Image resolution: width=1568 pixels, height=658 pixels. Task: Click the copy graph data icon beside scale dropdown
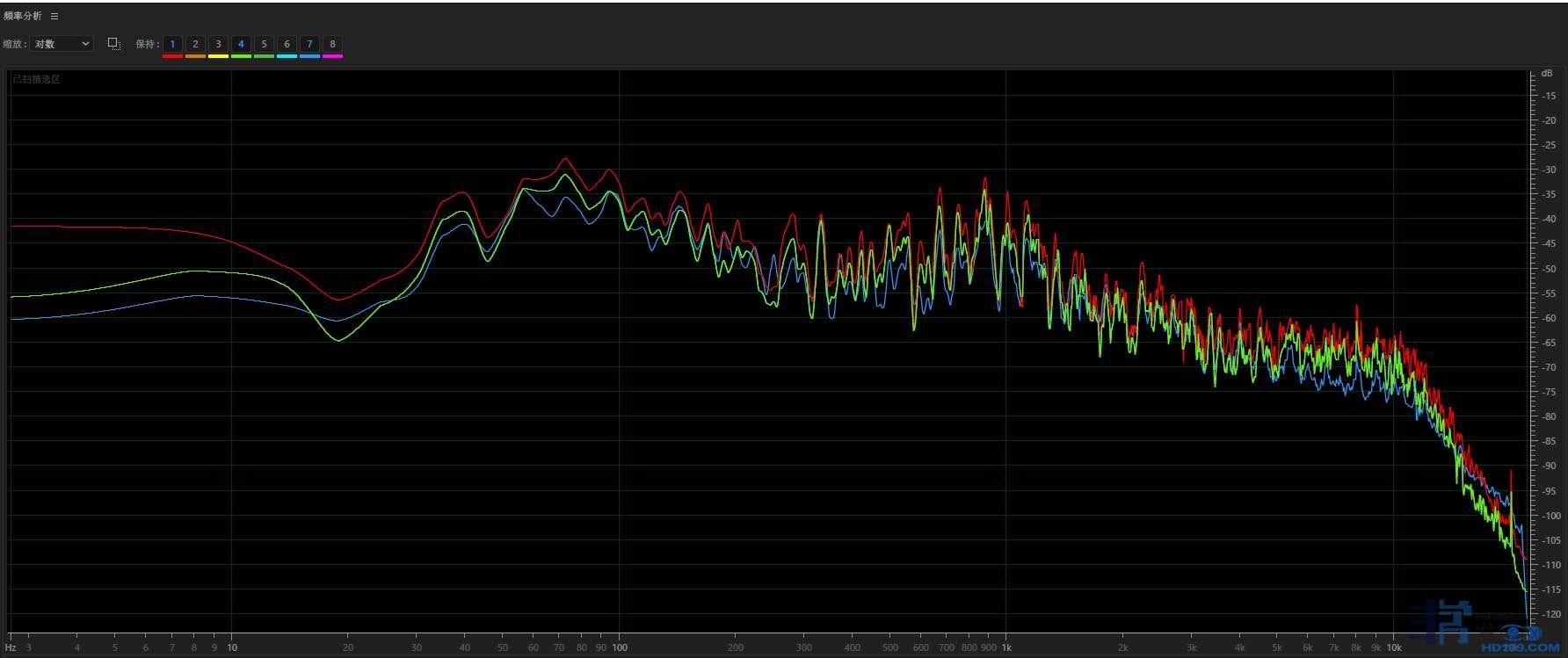[x=113, y=43]
